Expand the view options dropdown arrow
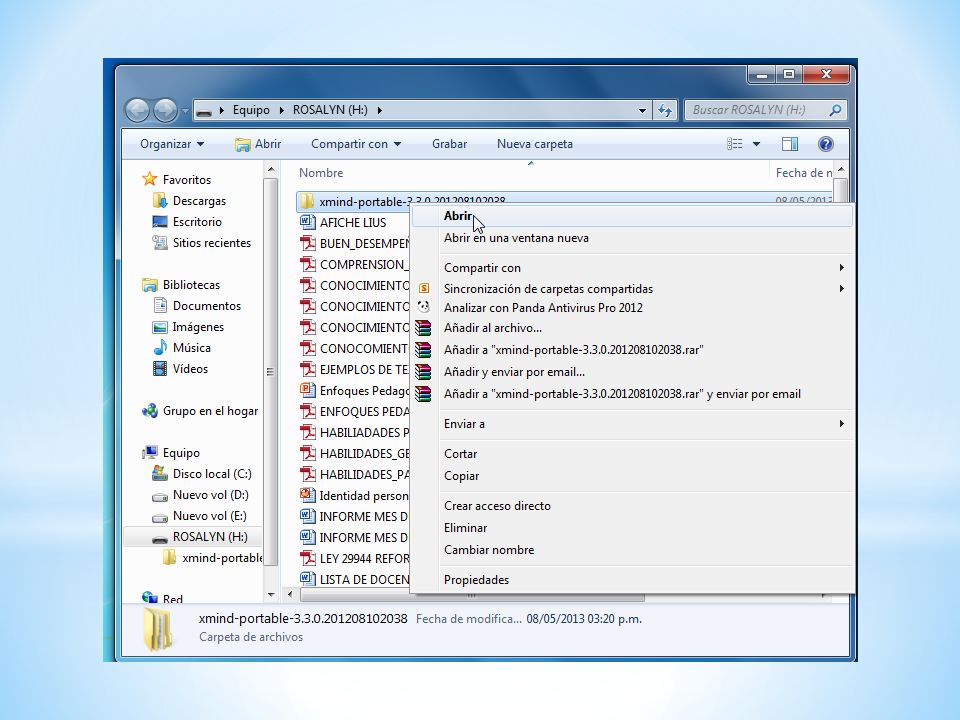This screenshot has width=960, height=720. coord(756,144)
